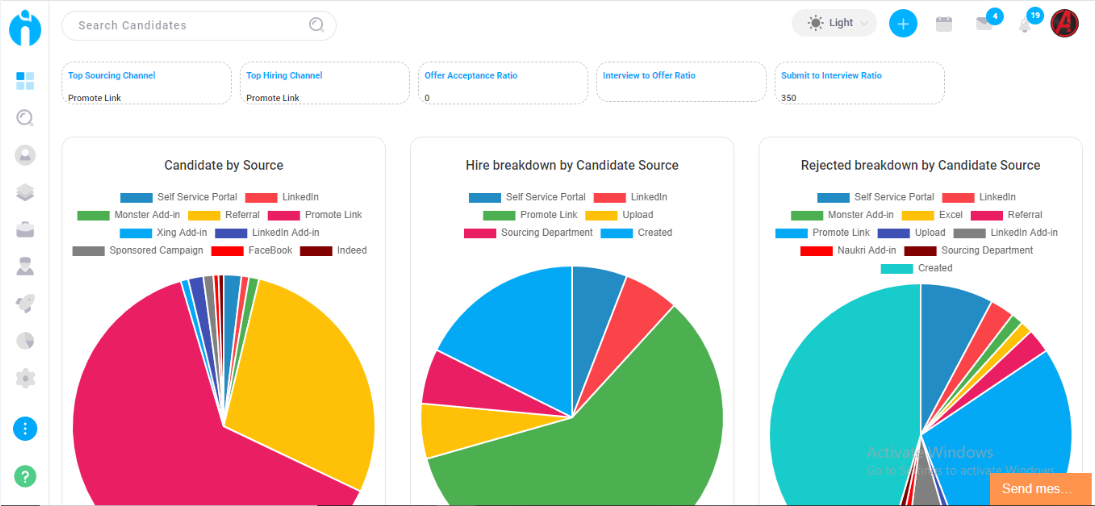The height and width of the screenshot is (506, 1095).
Task: Open the layers stack icon in sidebar
Action: click(x=25, y=193)
